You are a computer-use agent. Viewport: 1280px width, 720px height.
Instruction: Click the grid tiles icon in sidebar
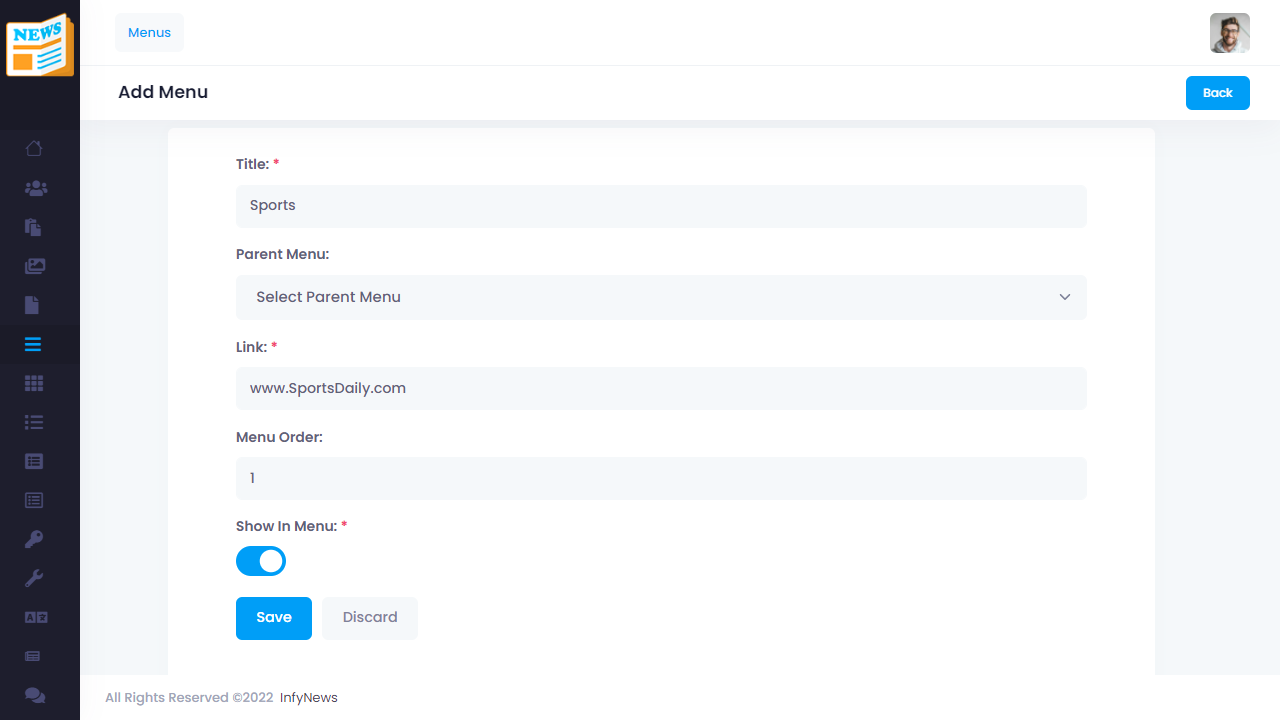(34, 383)
